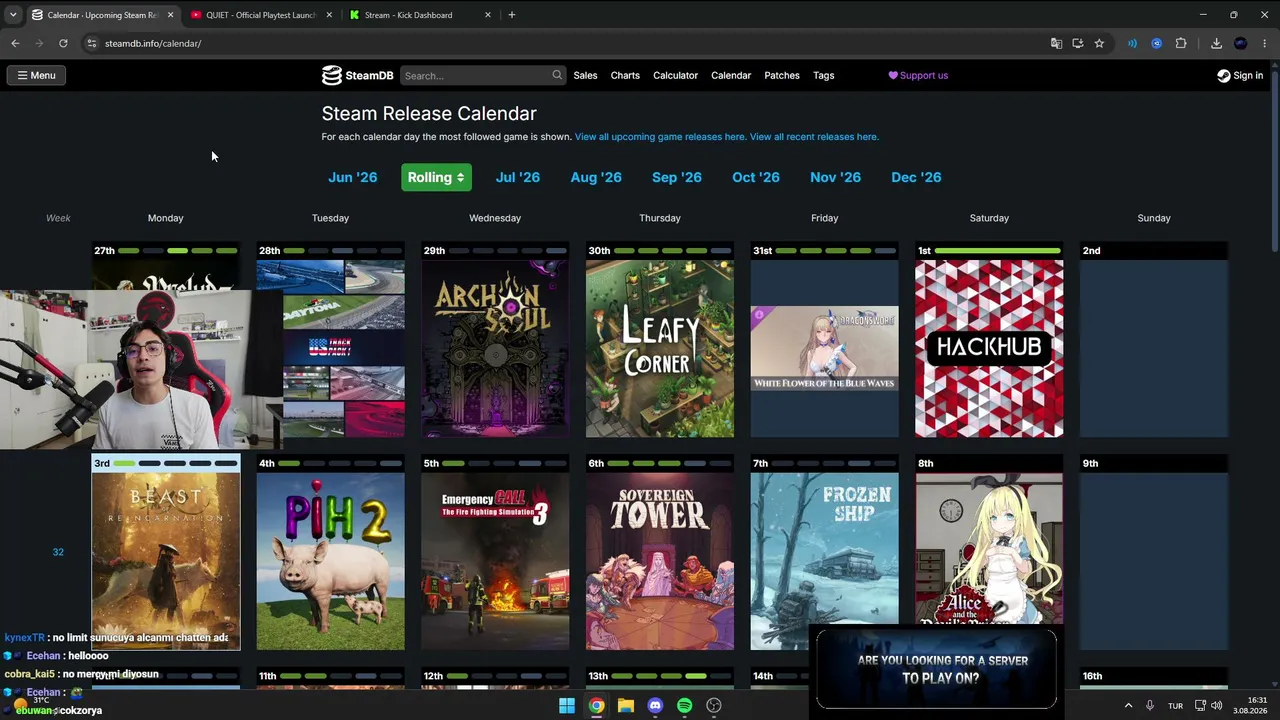Switch to the QUIET Official Playtest tab
The height and width of the screenshot is (720, 1280).
point(261,15)
